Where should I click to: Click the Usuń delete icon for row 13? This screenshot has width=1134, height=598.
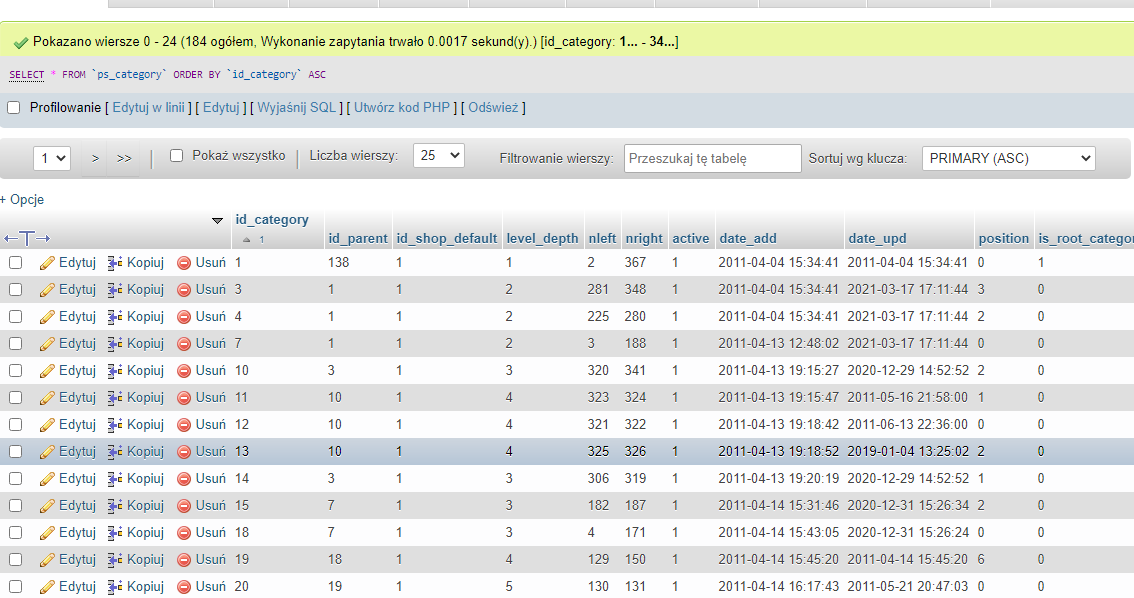tap(184, 452)
